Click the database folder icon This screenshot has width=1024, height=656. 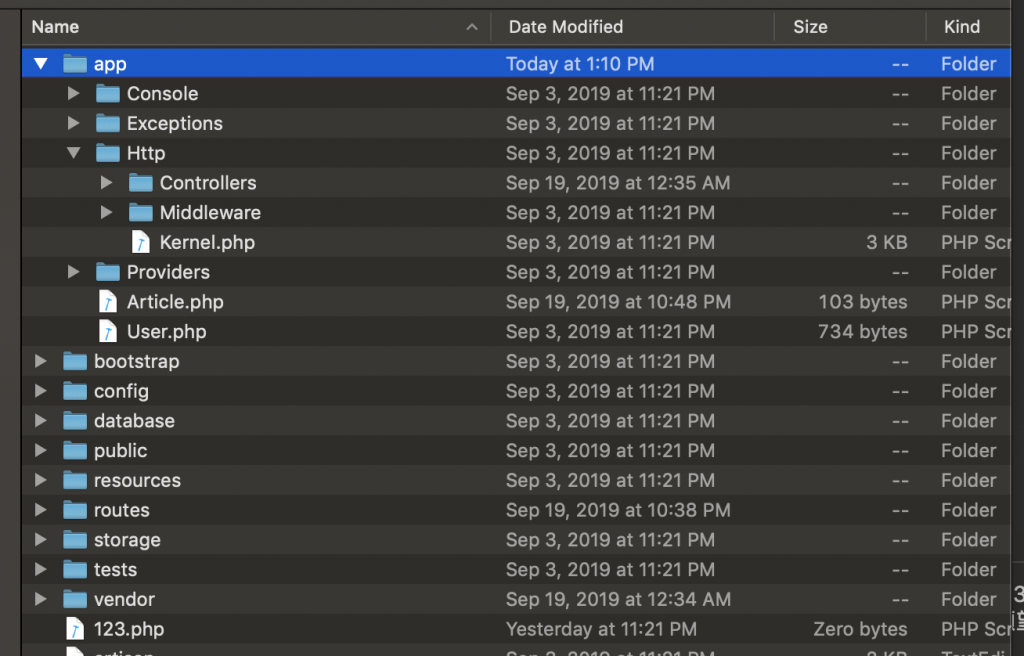[x=75, y=421]
